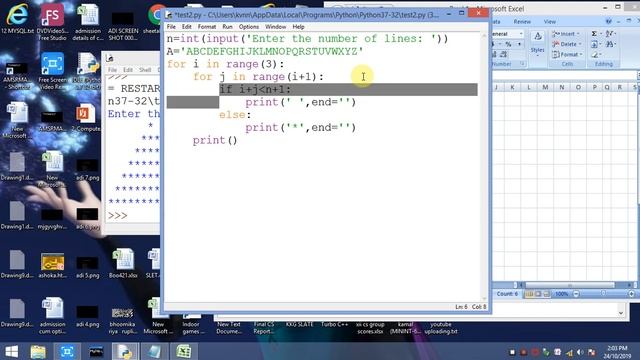
Task: Open the File menu in IDLE editor
Action: point(171,27)
